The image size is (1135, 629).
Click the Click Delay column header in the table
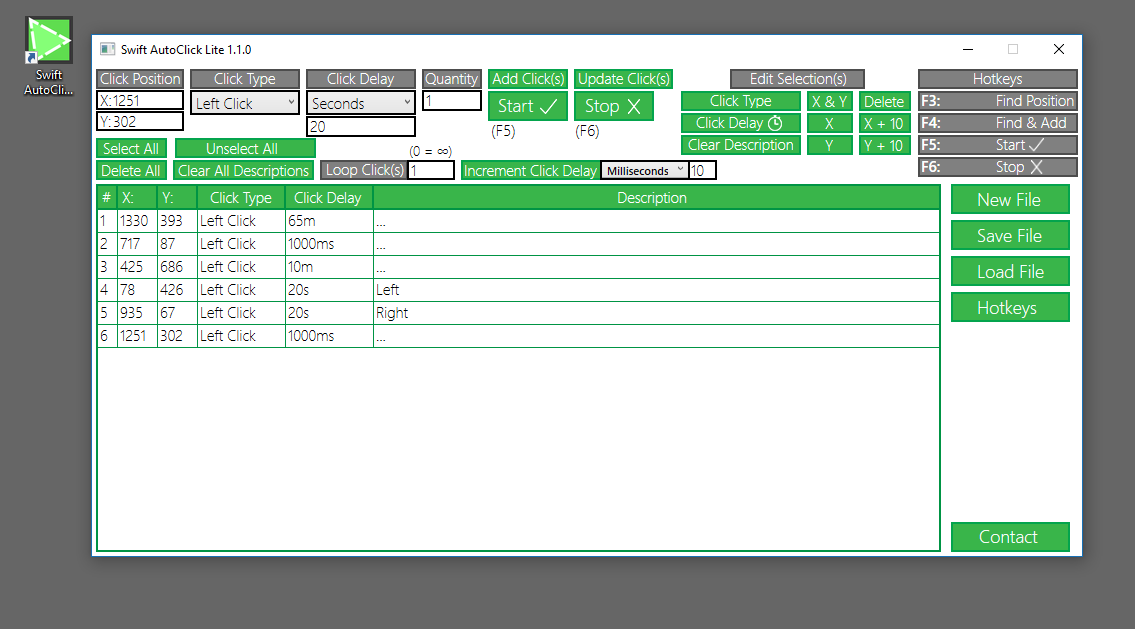(329, 198)
